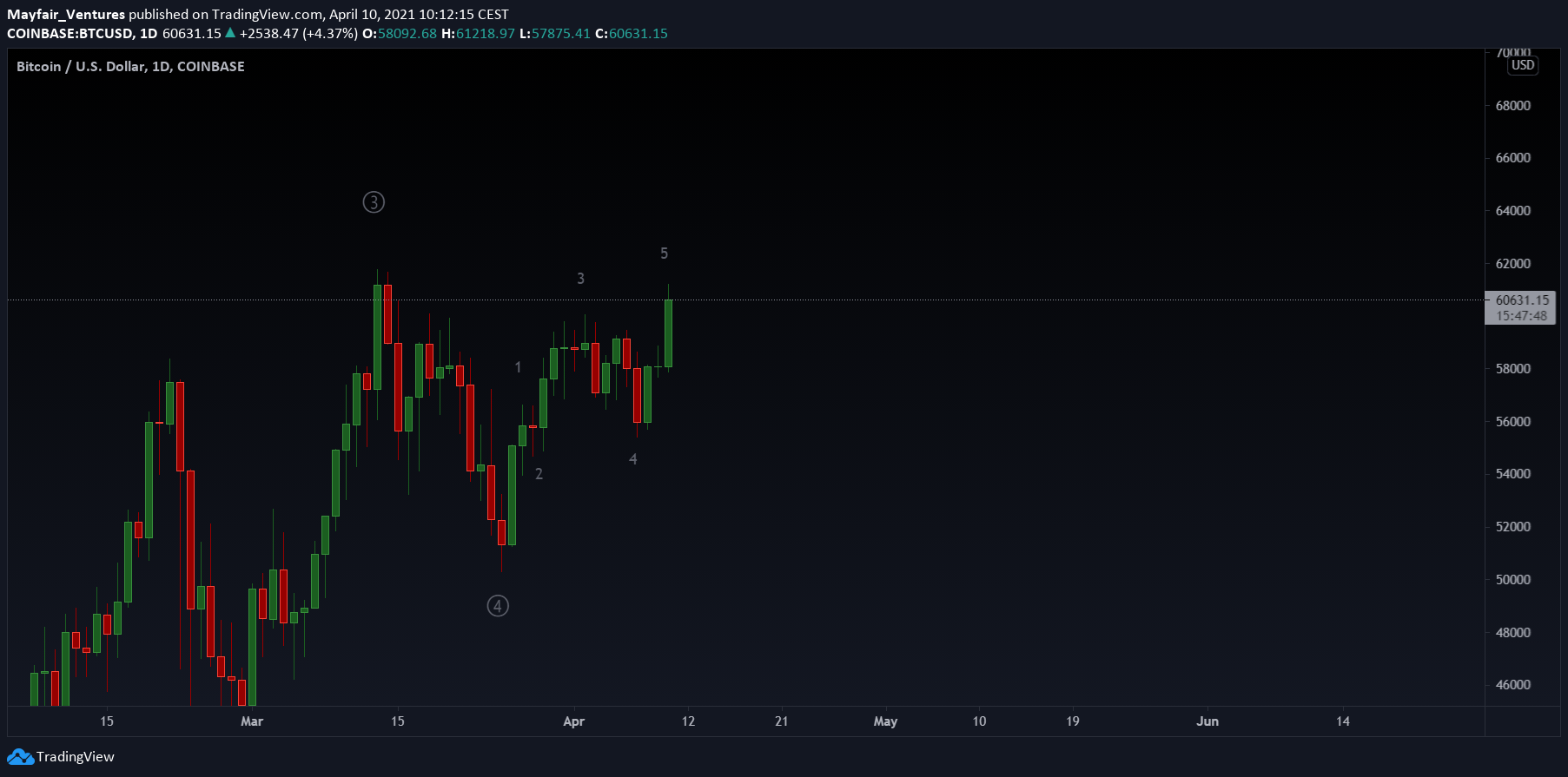Viewport: 1568px width, 777px height.
Task: Click the 21 date label on time axis
Action: 782,721
